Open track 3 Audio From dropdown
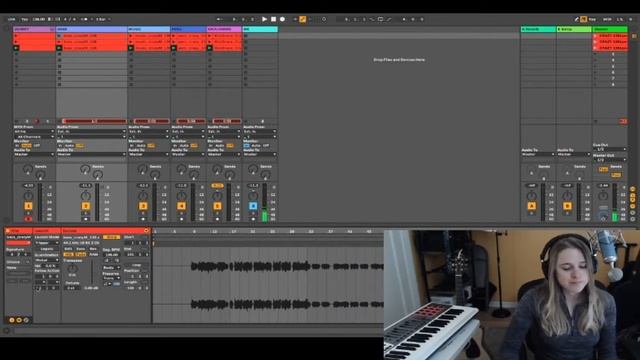640x360 pixels. [149, 131]
